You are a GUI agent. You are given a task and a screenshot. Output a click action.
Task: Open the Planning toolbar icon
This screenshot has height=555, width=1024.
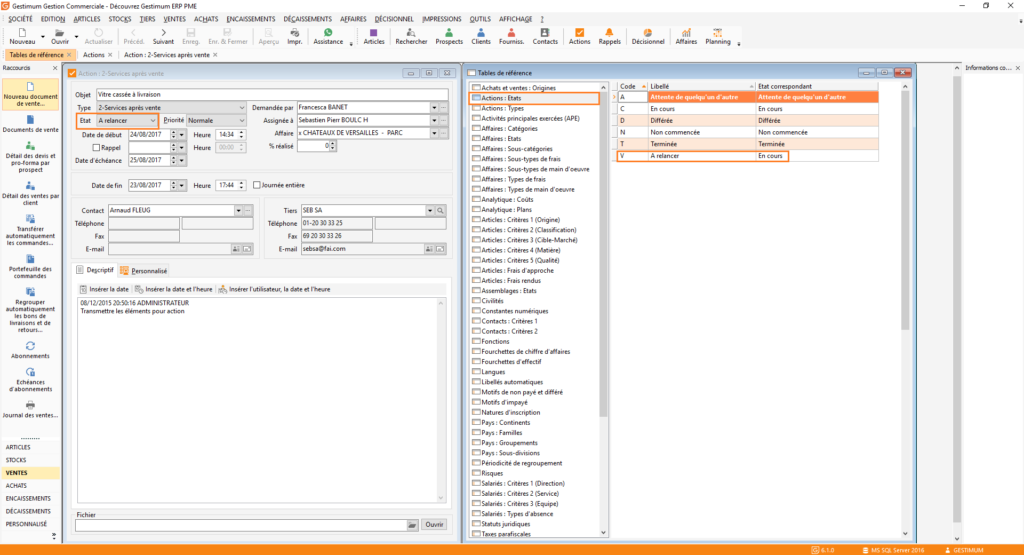coord(717,33)
